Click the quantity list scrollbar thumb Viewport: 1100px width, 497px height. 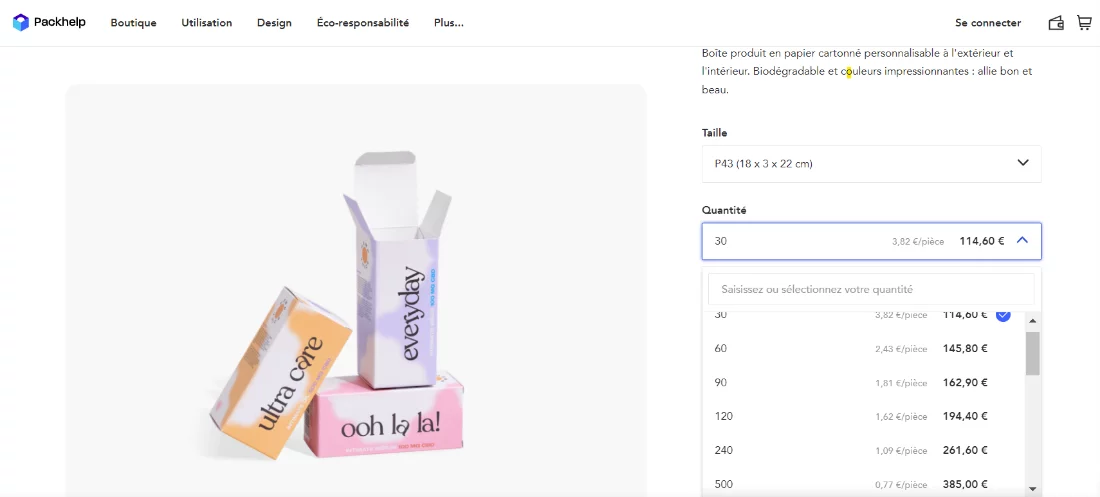(1033, 353)
